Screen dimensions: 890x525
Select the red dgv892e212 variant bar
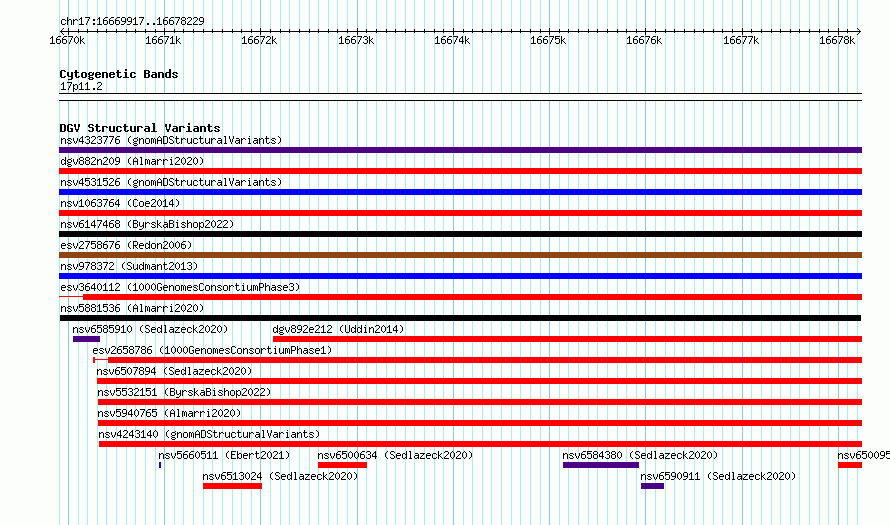(568, 339)
